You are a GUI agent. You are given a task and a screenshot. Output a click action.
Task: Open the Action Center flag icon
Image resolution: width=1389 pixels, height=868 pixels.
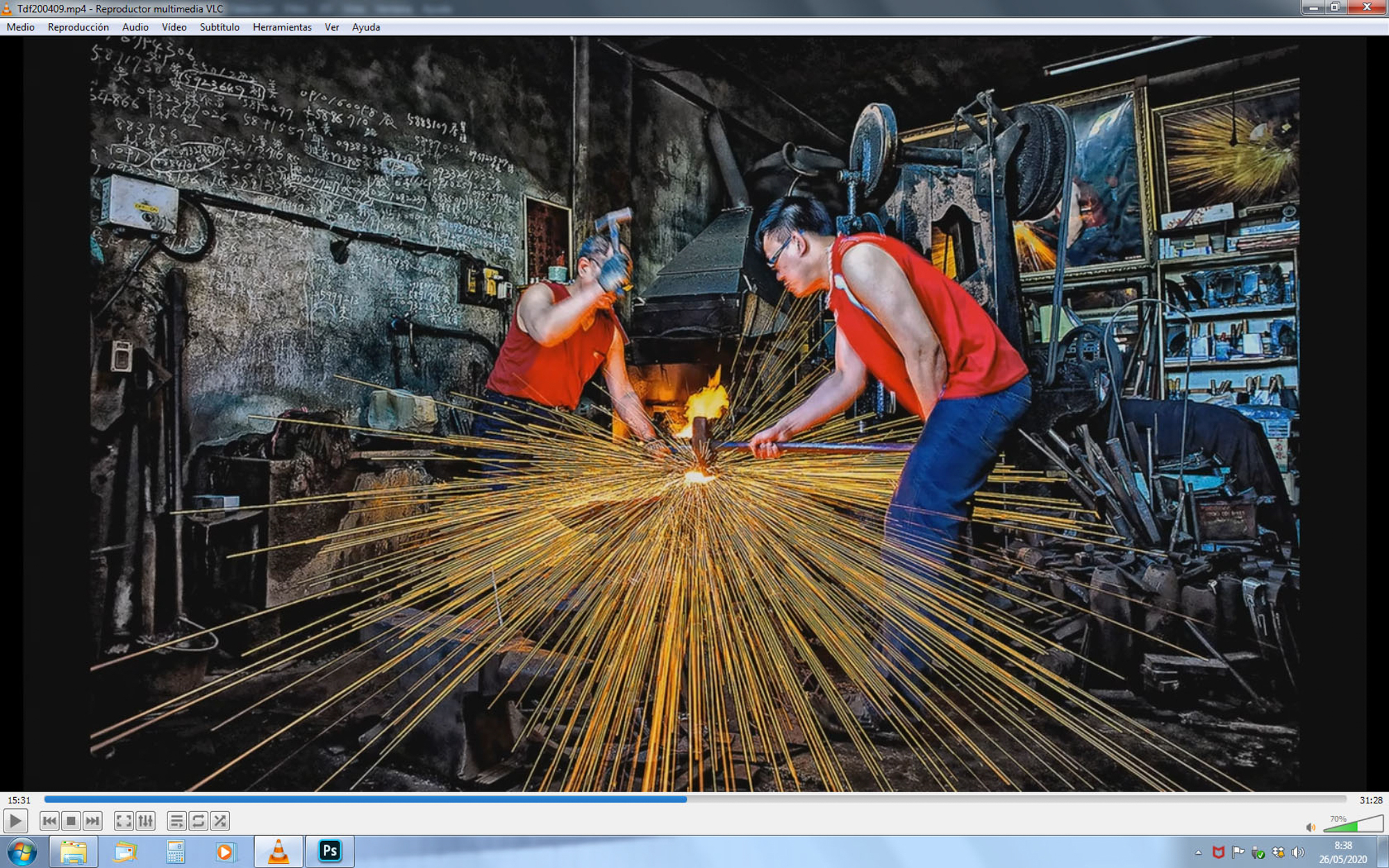[1238, 852]
